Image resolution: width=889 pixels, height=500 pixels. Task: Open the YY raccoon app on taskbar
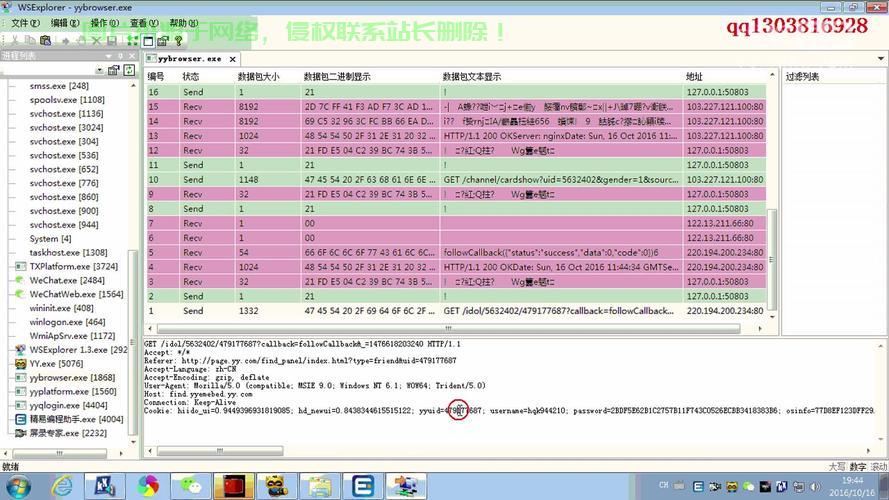[x=277, y=486]
